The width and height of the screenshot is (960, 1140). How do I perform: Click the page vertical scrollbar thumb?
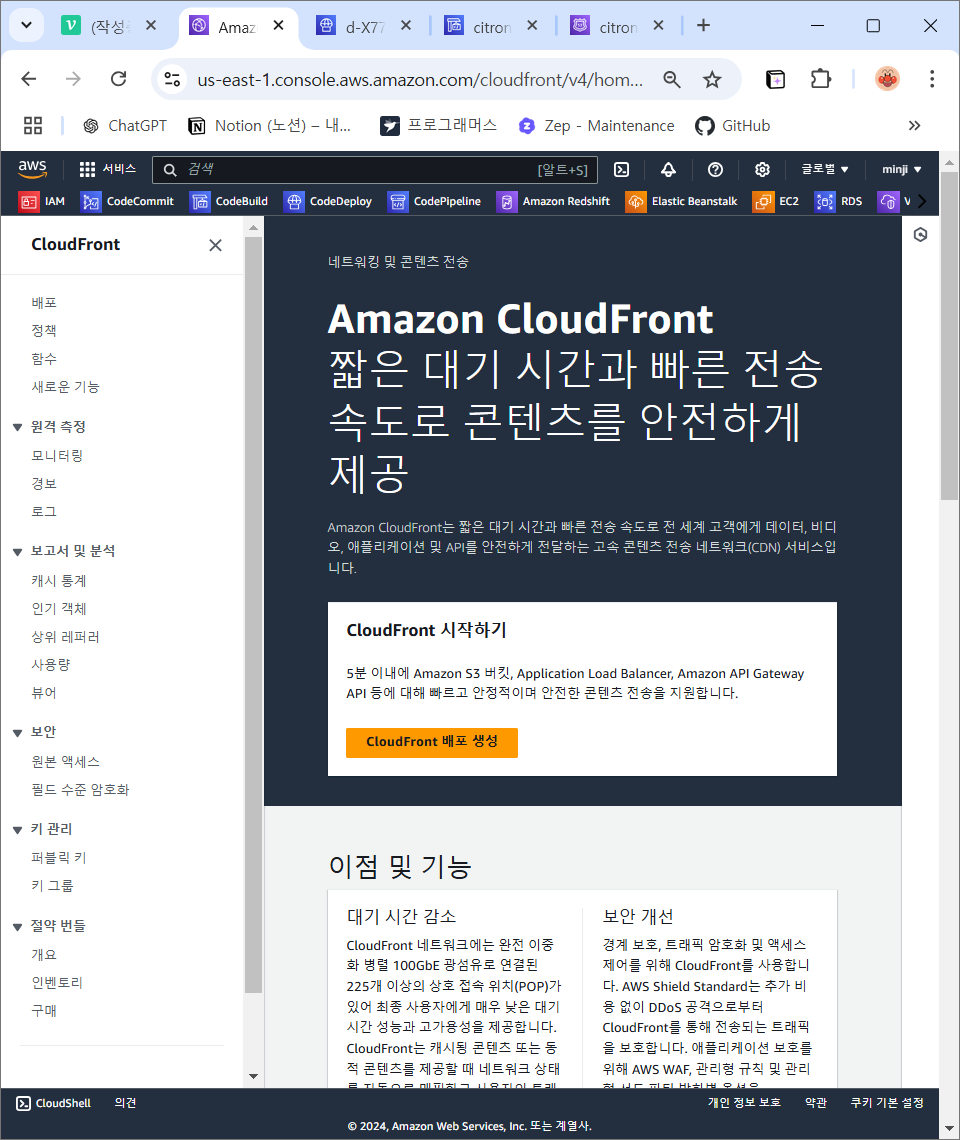pos(949,334)
